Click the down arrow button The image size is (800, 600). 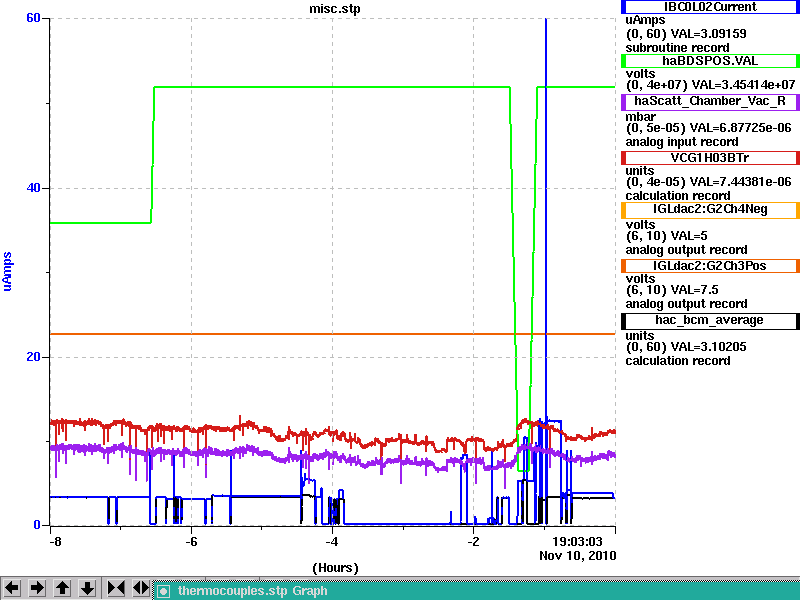88,588
